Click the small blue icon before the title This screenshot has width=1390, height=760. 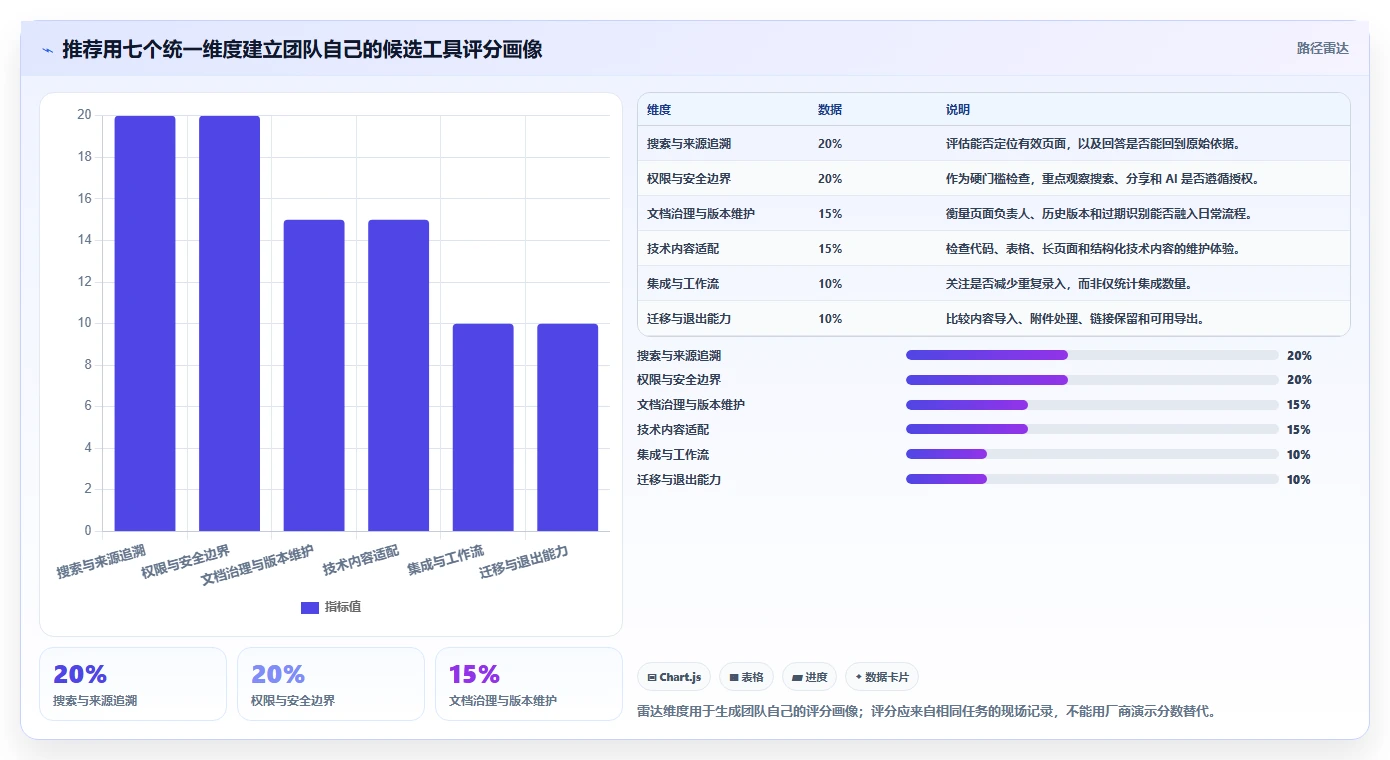47,50
